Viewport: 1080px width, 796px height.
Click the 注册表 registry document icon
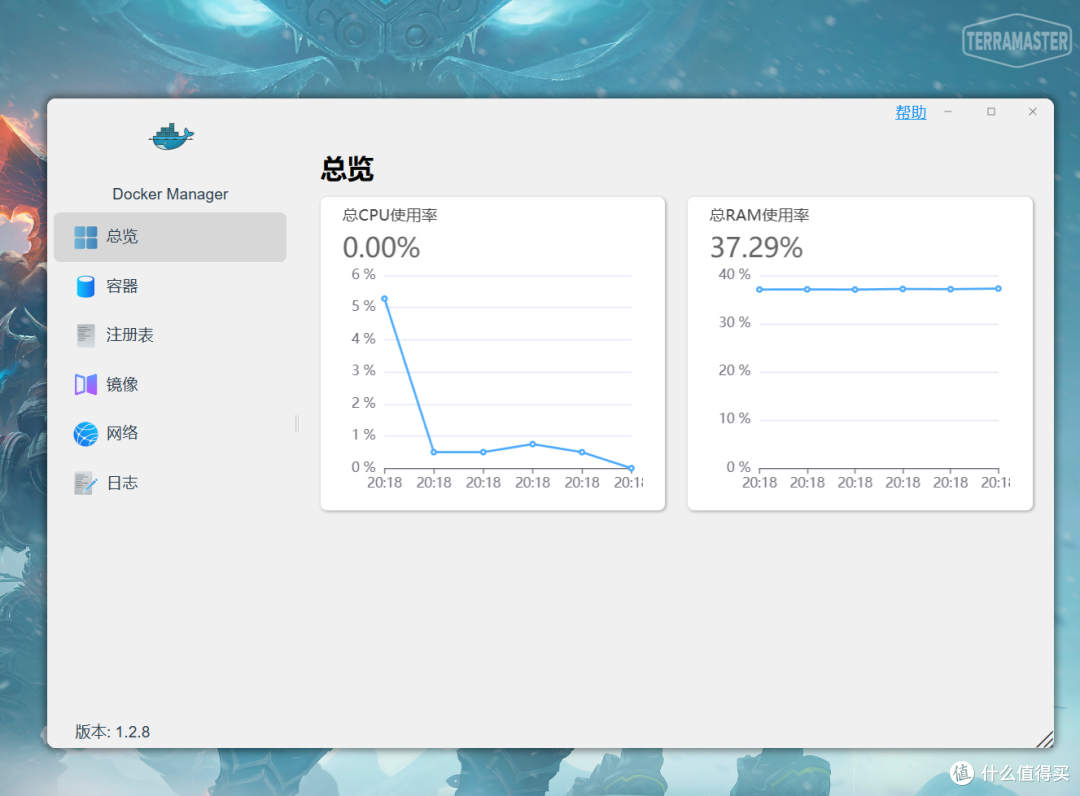[x=85, y=335]
